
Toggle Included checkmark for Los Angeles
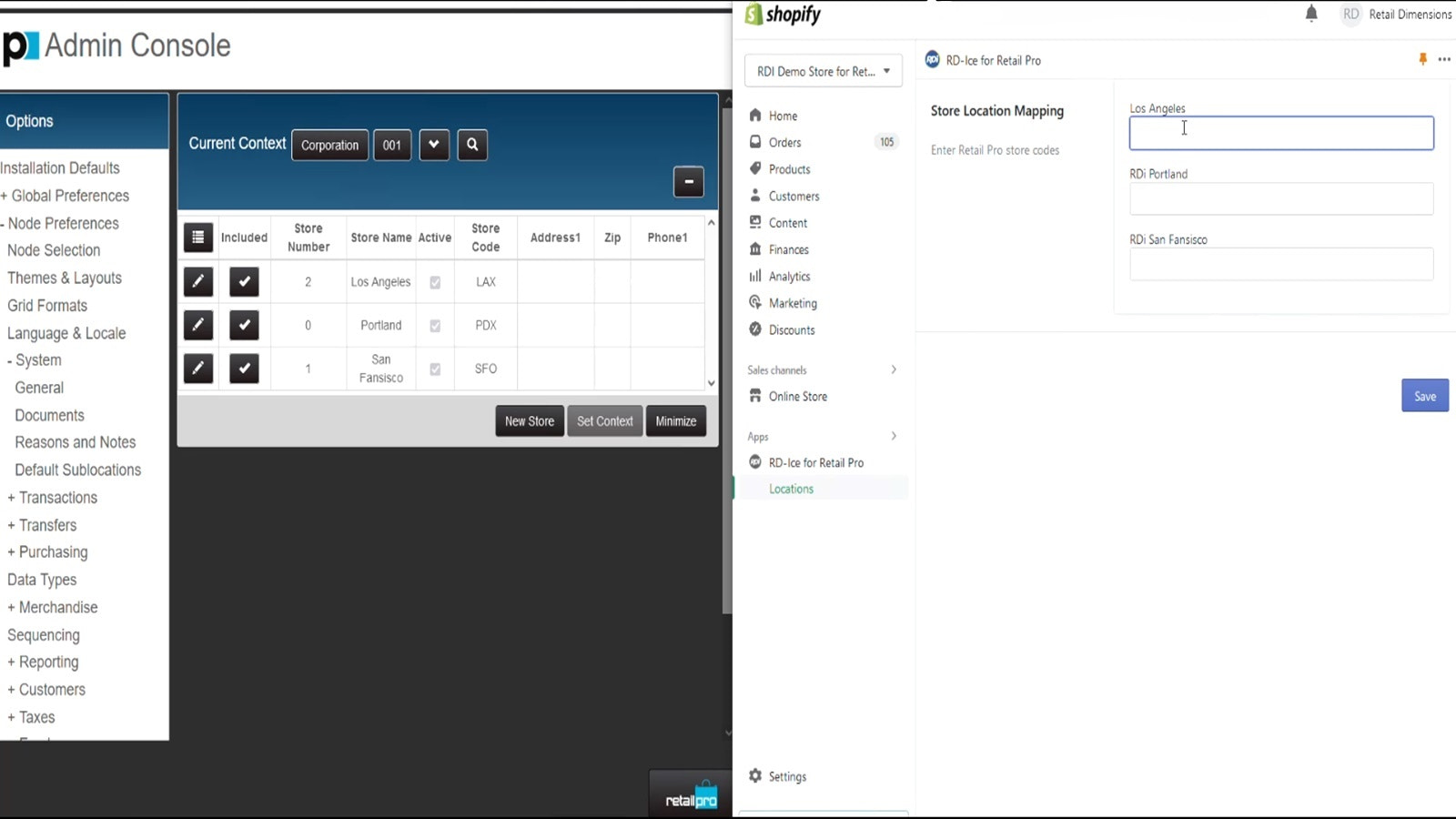(244, 281)
